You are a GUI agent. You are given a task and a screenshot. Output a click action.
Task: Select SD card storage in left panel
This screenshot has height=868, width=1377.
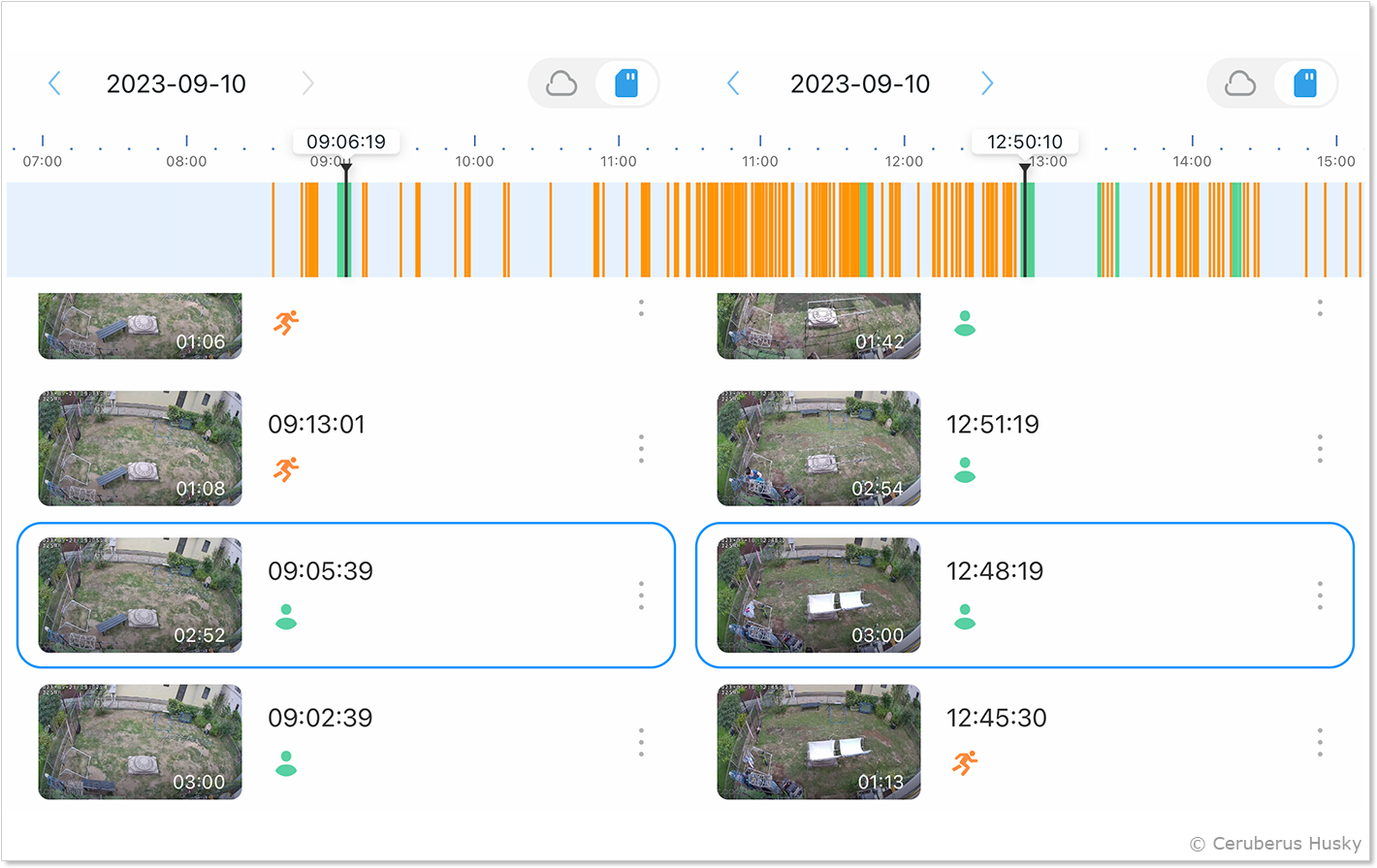click(626, 83)
